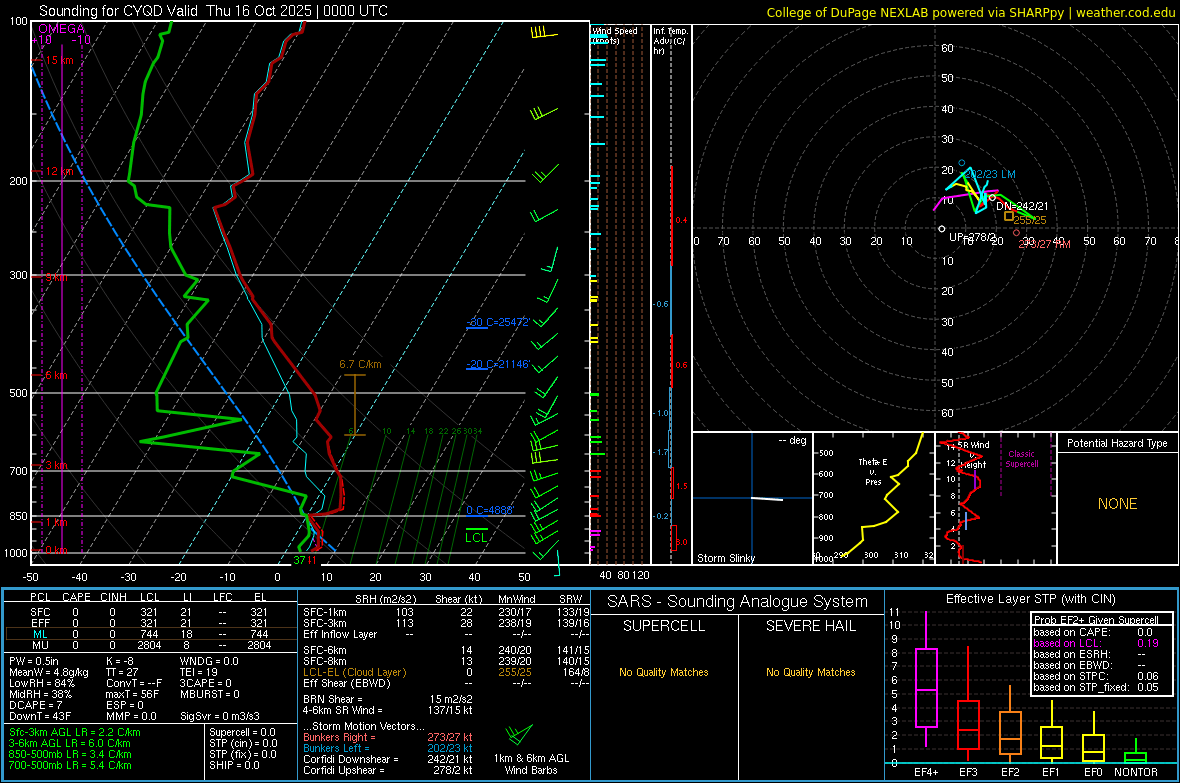Click the Wind Speed (knots) panel header
The height and width of the screenshot is (783, 1180).
click(x=615, y=35)
